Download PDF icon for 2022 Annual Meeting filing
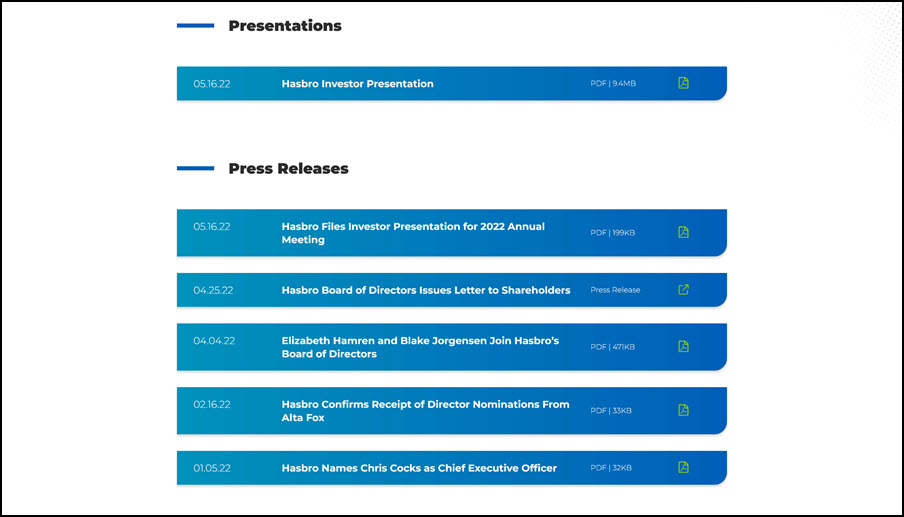This screenshot has width=904, height=517. [x=684, y=232]
